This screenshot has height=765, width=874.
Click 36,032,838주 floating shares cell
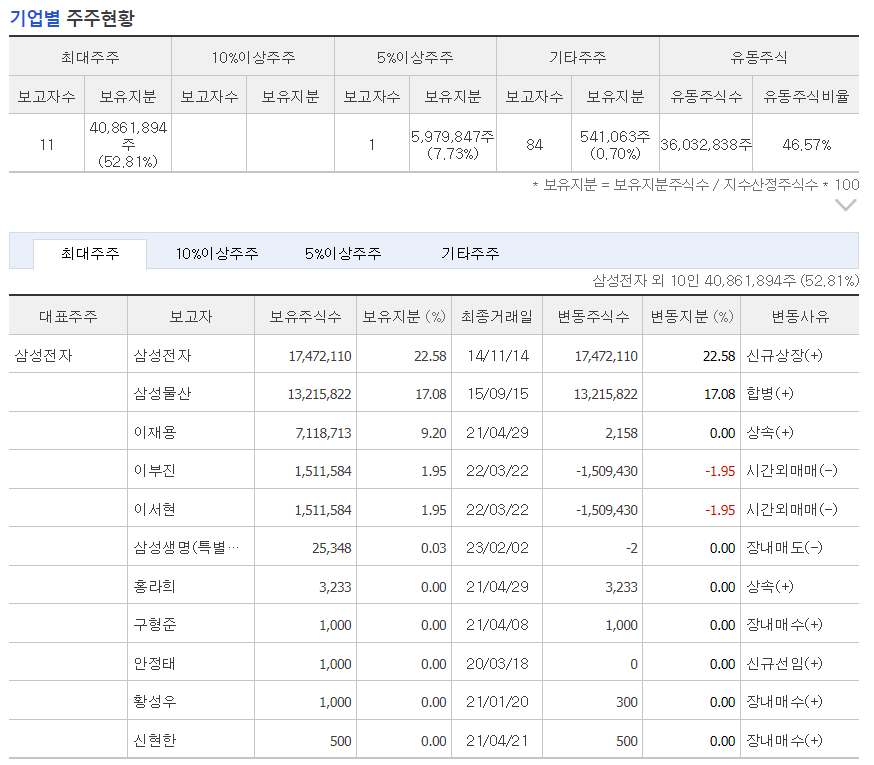706,145
